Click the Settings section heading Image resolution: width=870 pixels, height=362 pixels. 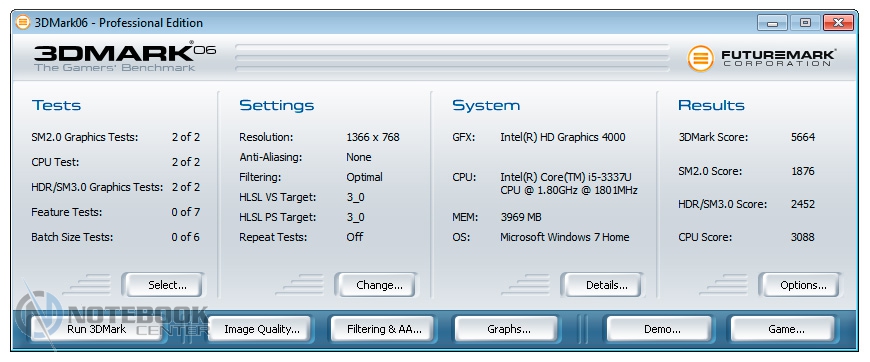coord(276,105)
